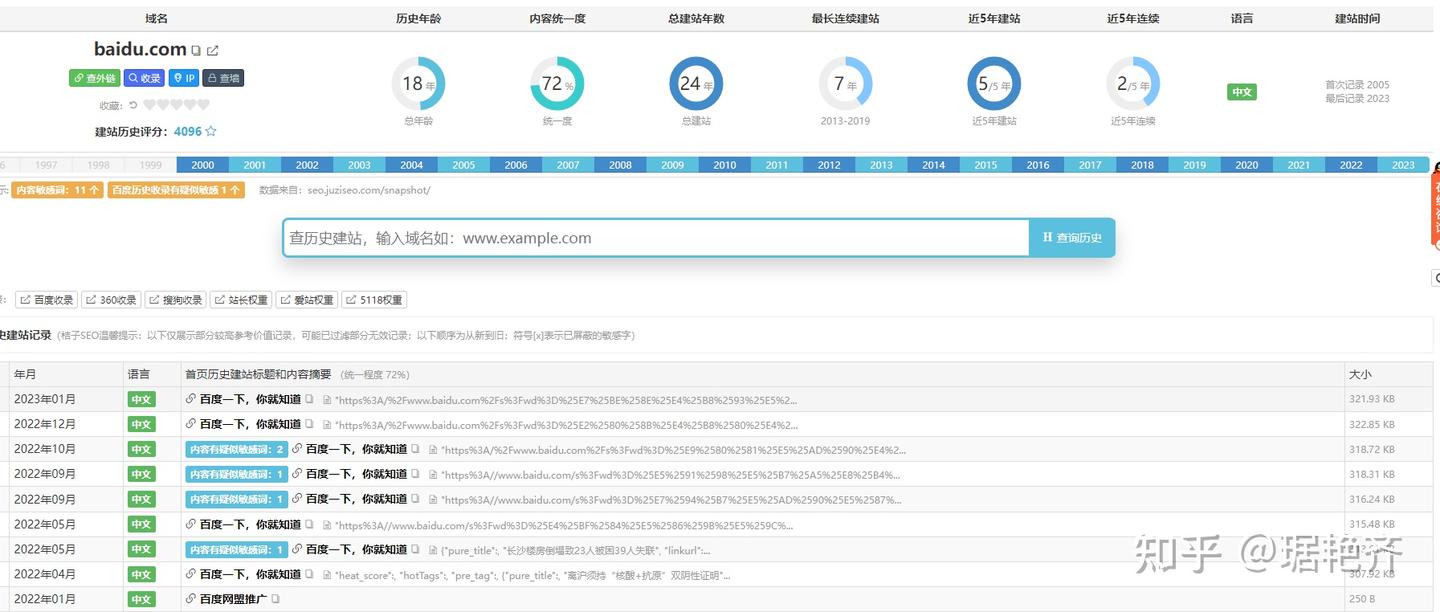Click the 查询历史 search button
This screenshot has height=612, width=1440.
point(1072,238)
